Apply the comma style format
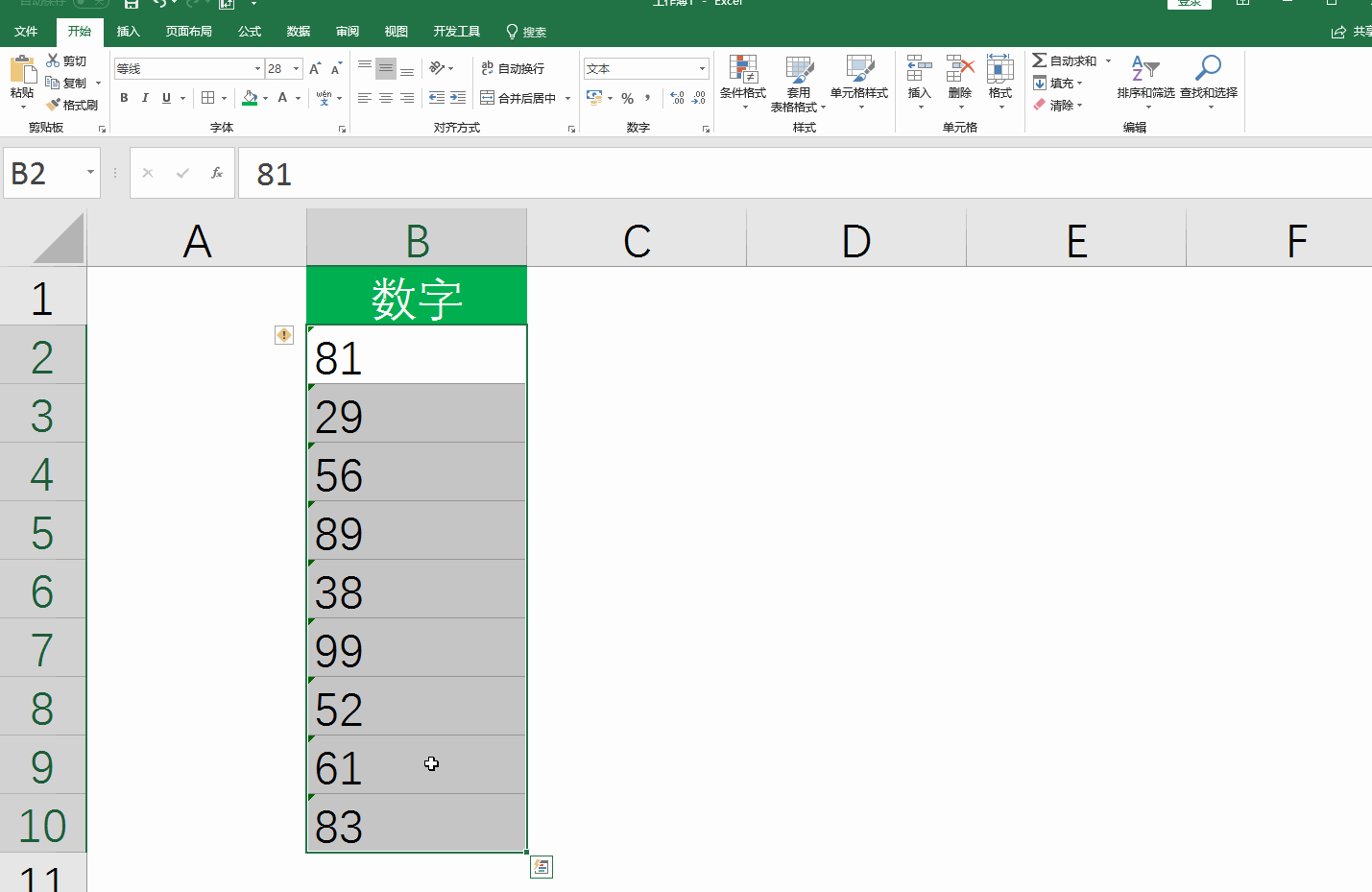This screenshot has width=1372, height=892. (x=648, y=98)
